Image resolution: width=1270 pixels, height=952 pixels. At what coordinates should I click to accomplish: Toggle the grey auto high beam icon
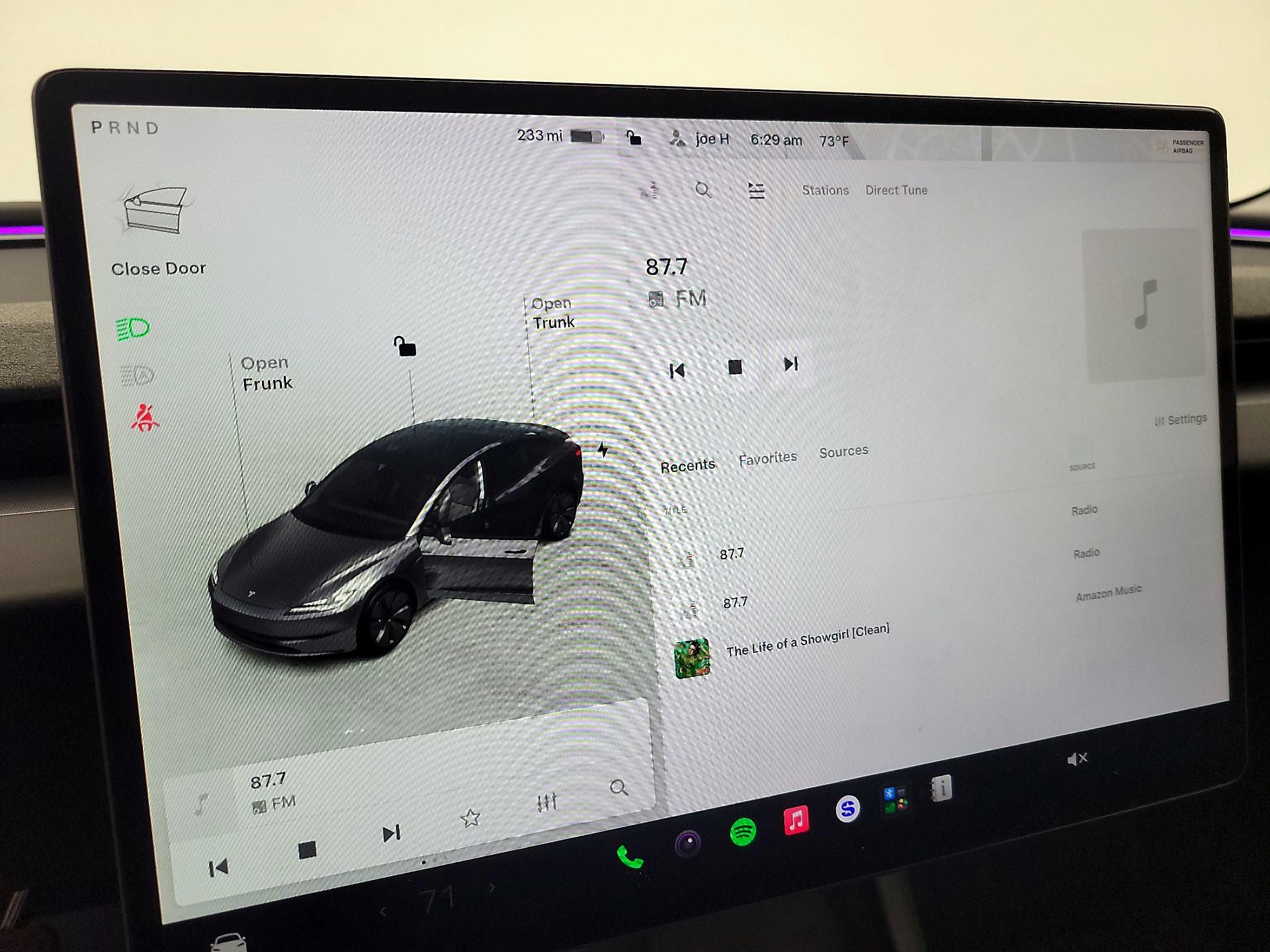click(x=138, y=376)
